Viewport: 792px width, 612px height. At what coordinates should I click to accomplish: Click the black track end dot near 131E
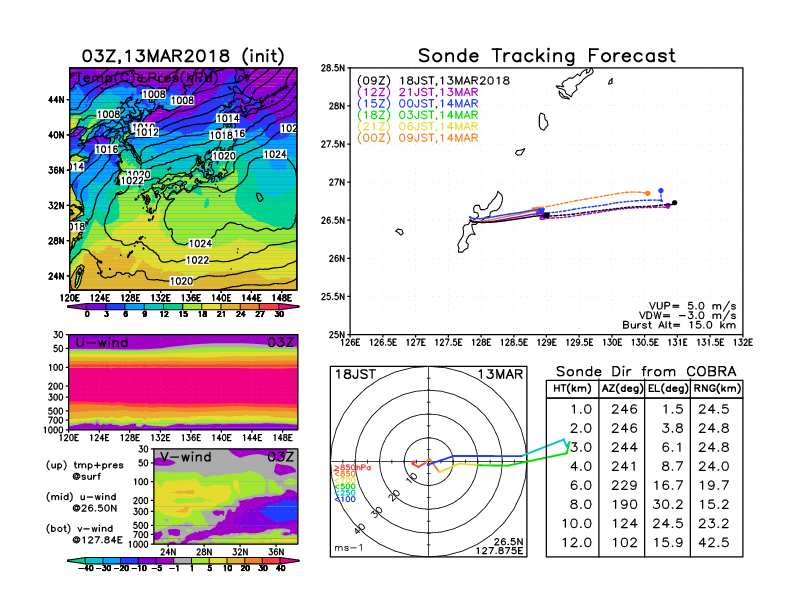click(674, 203)
